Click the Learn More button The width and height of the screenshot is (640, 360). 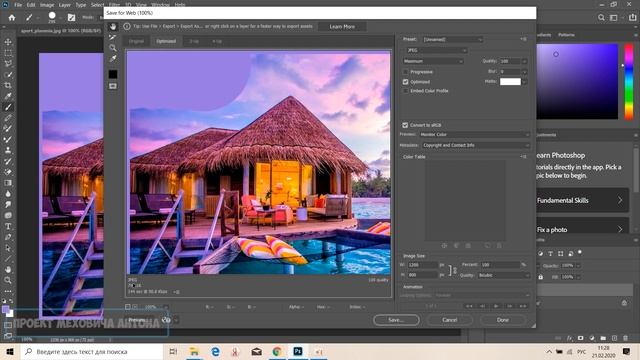pos(342,27)
